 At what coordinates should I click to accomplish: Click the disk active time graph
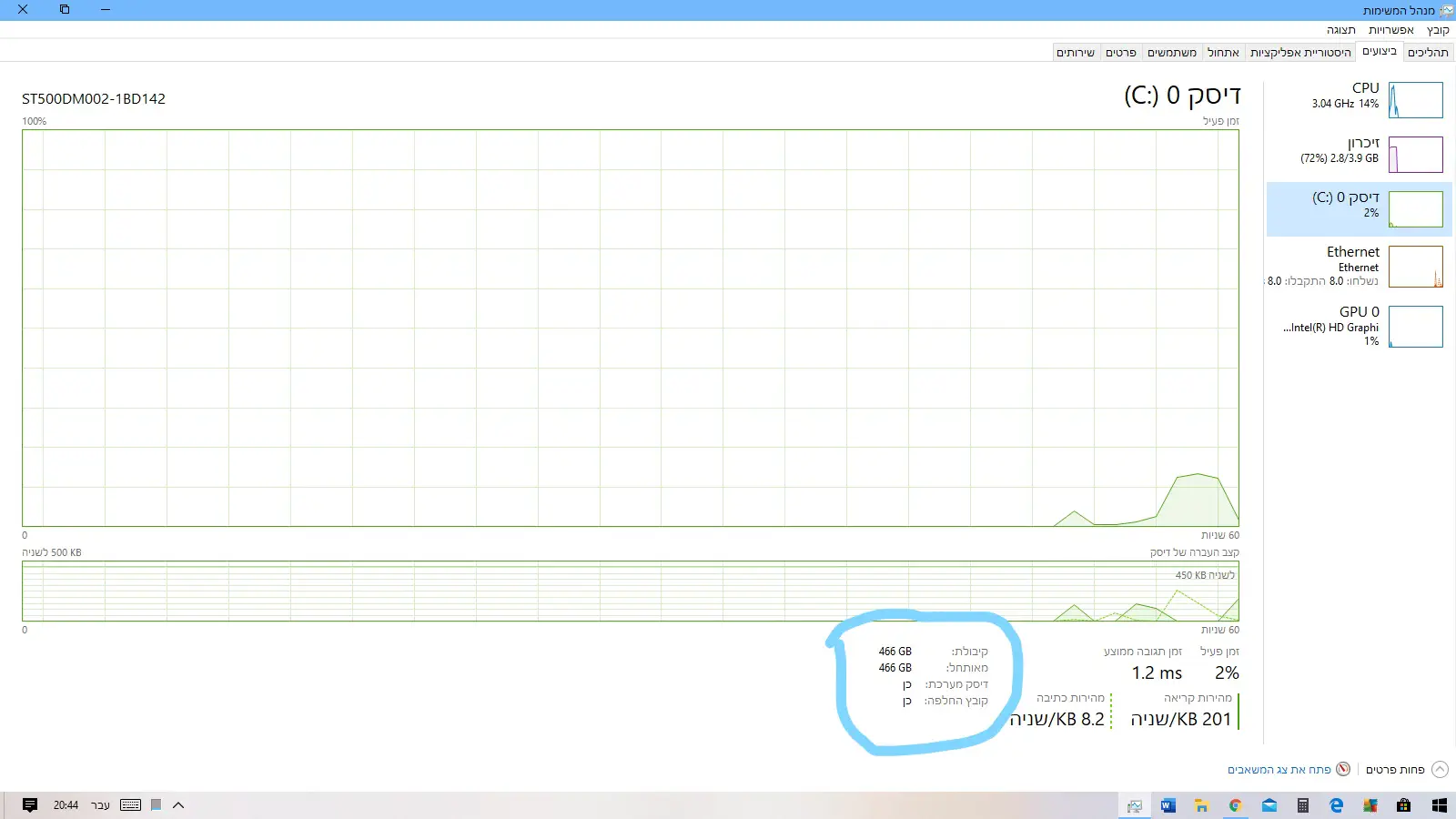[630, 328]
